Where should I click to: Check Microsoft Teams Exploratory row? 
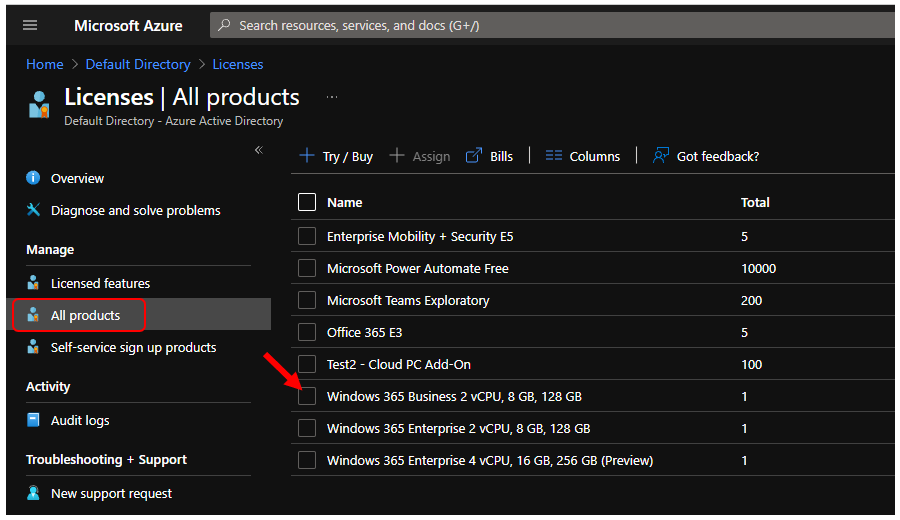click(307, 300)
